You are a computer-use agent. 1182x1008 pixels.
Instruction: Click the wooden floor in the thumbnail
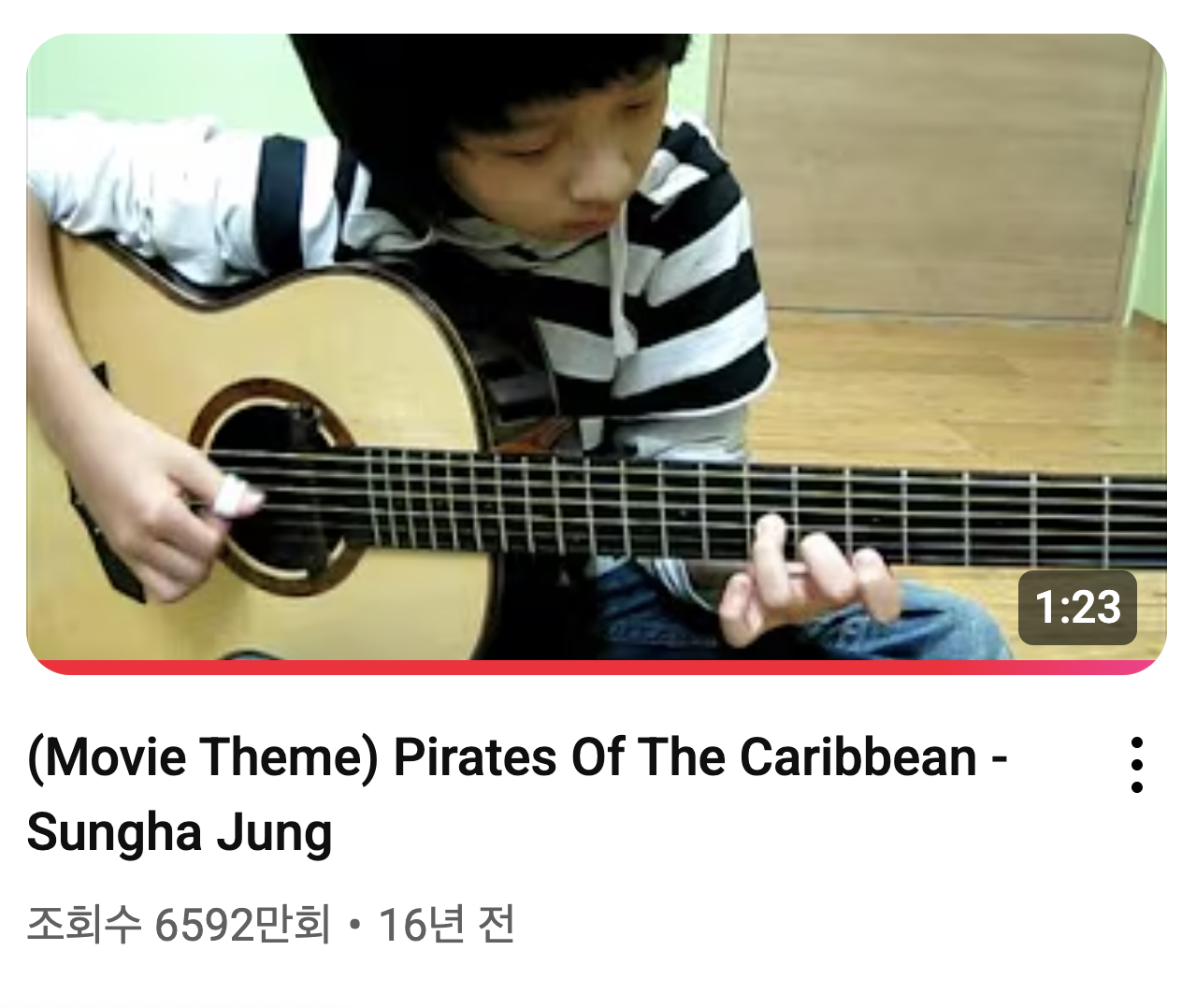[x=963, y=402]
